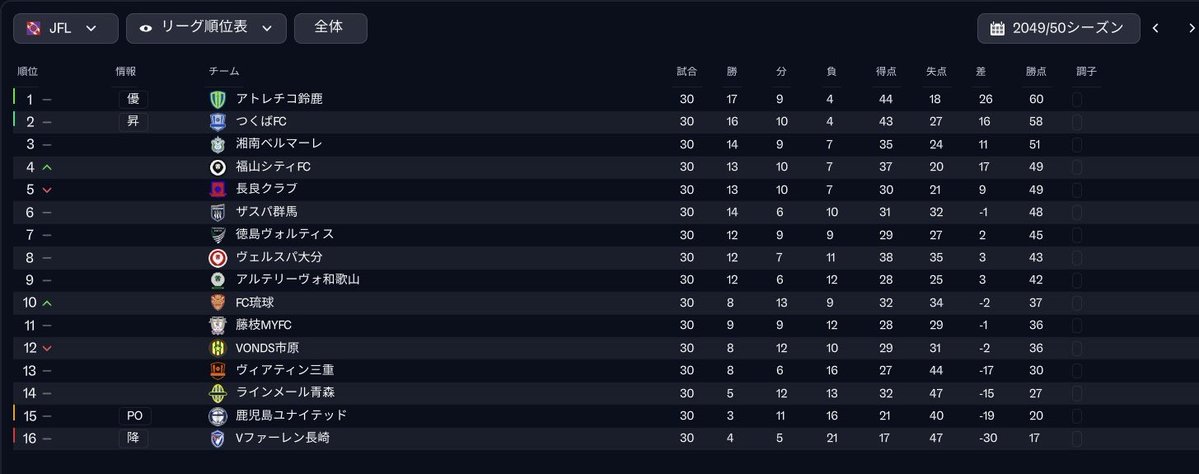The width and height of the screenshot is (1199, 474).
Task: Sort table by 得点 column header
Action: [x=886, y=72]
